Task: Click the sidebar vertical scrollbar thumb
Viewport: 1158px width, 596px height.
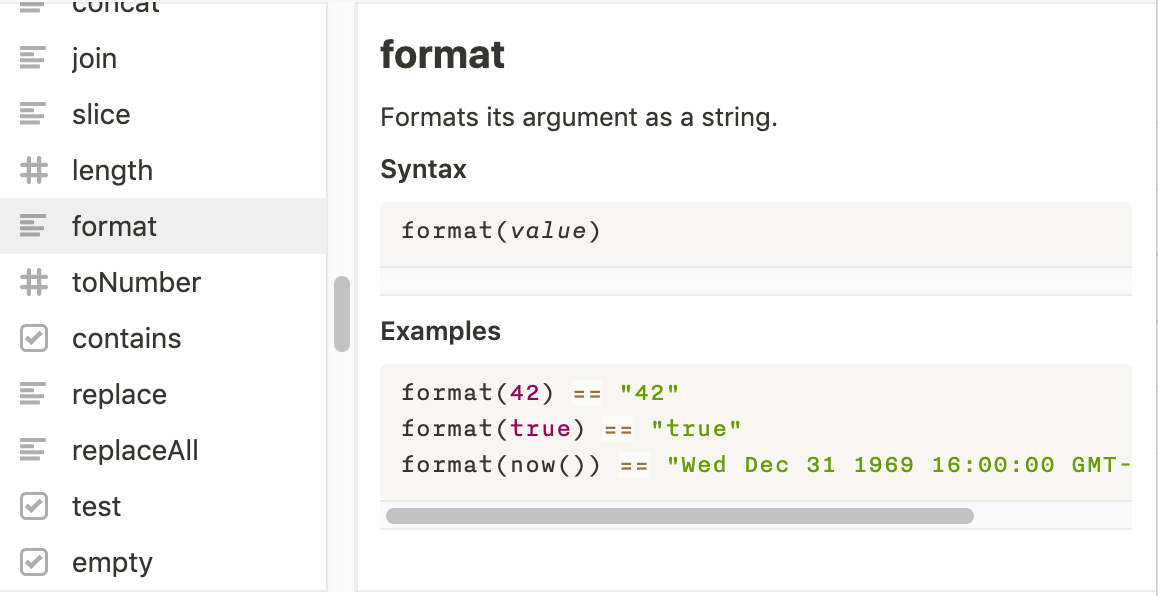Action: click(342, 314)
